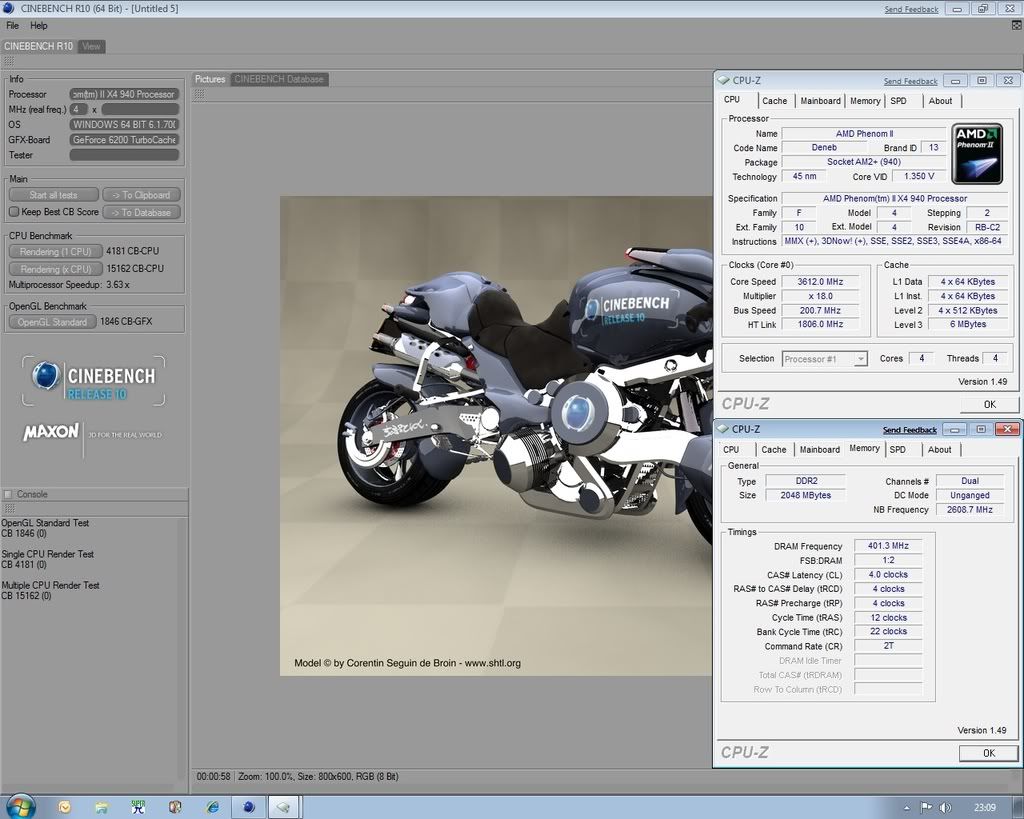Open SPD tab in upper CPU-Z window
1024x819 pixels.
tap(899, 101)
